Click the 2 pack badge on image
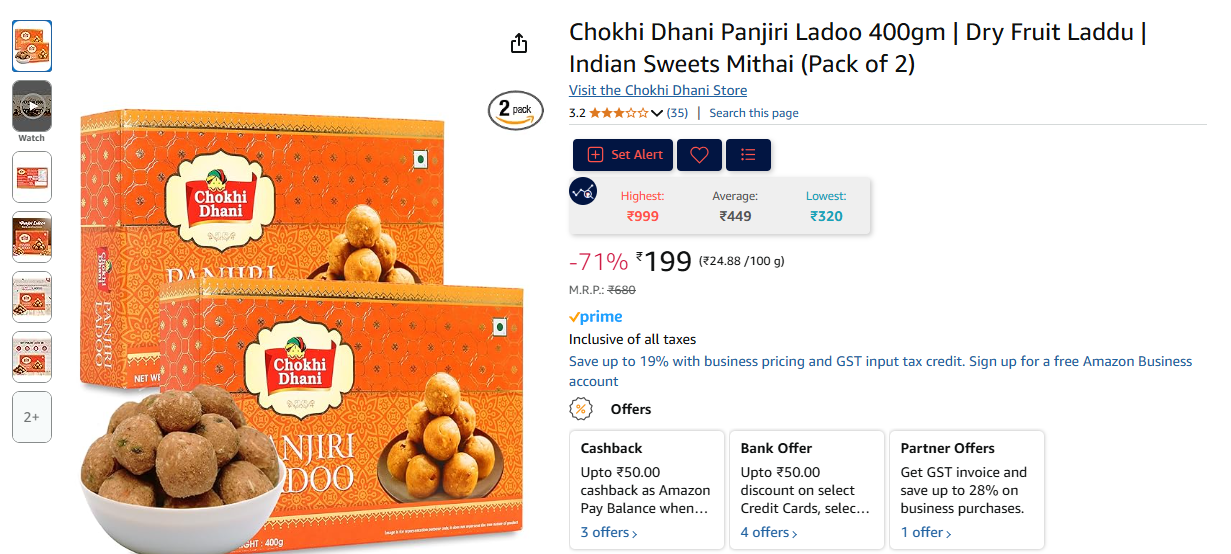This screenshot has height=554, width=1231. tap(515, 110)
